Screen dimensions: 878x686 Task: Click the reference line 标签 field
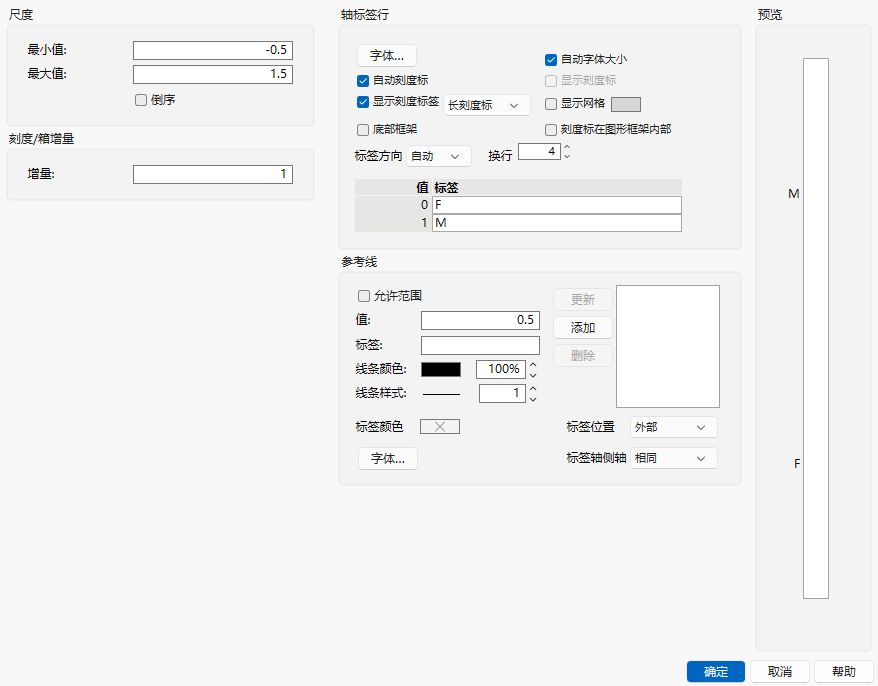[480, 346]
